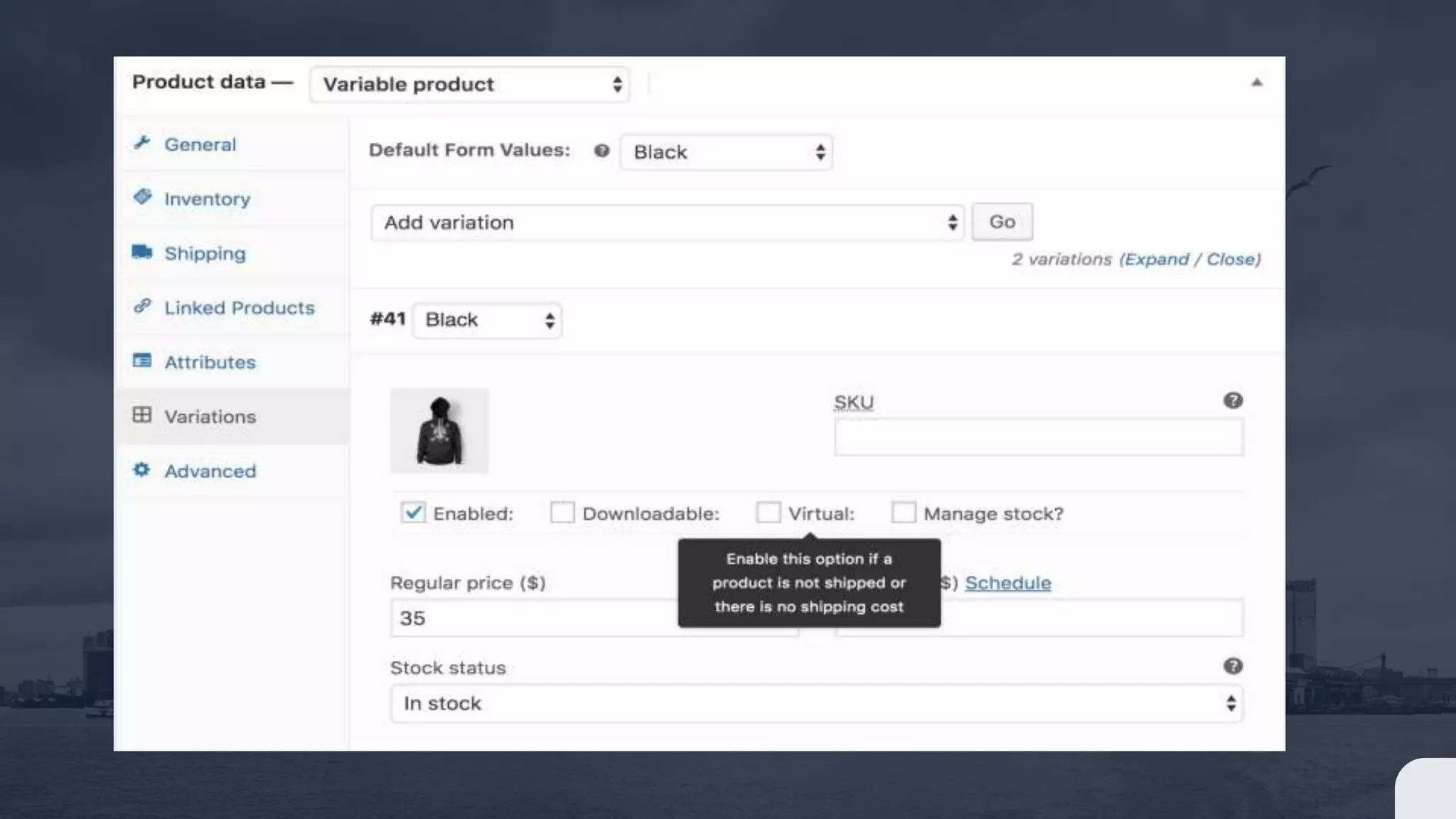Click the hoodie variation thumbnail image
This screenshot has width=1456, height=819.
coord(439,431)
